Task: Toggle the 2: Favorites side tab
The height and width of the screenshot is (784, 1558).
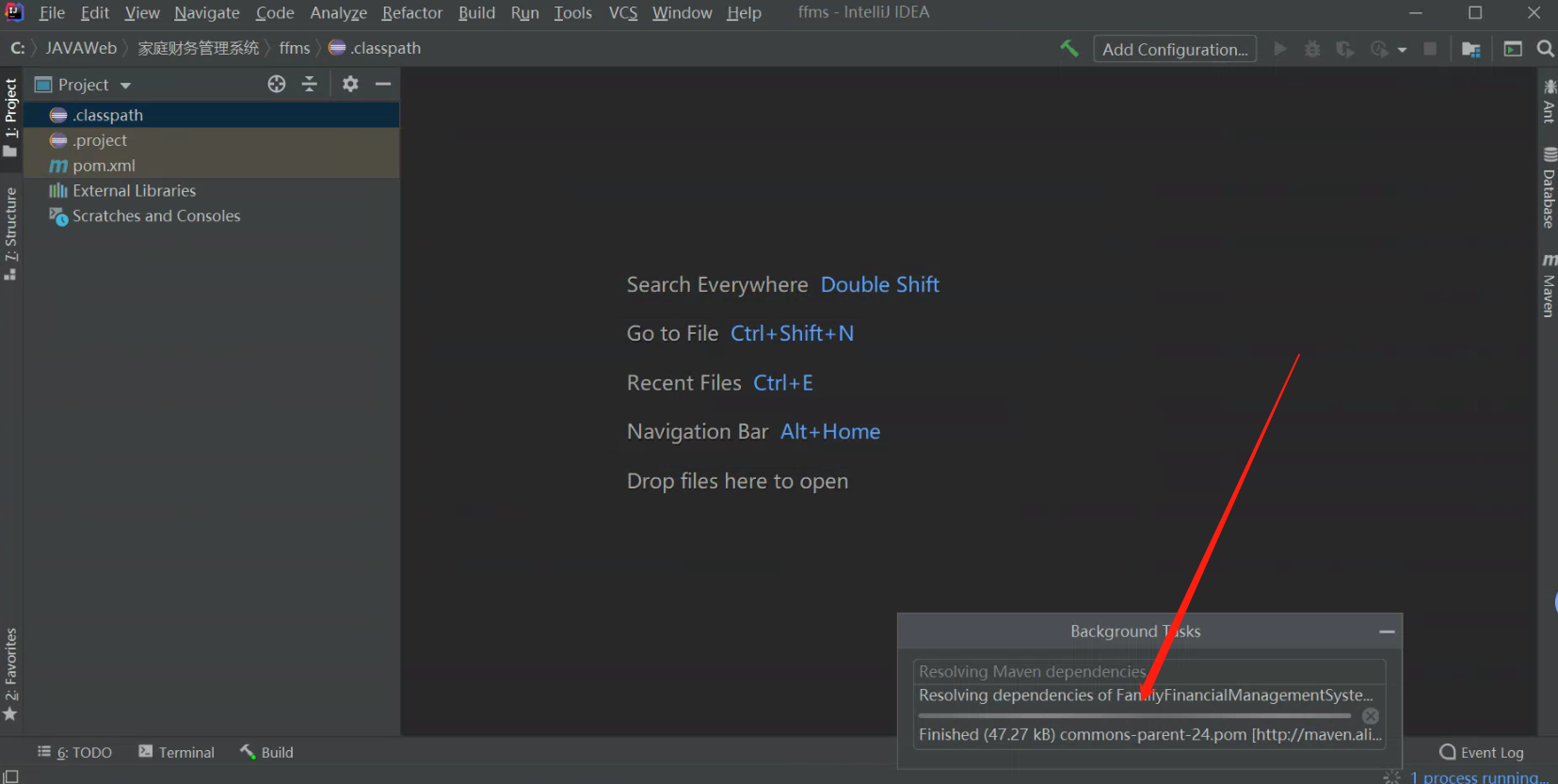Action: tap(11, 675)
